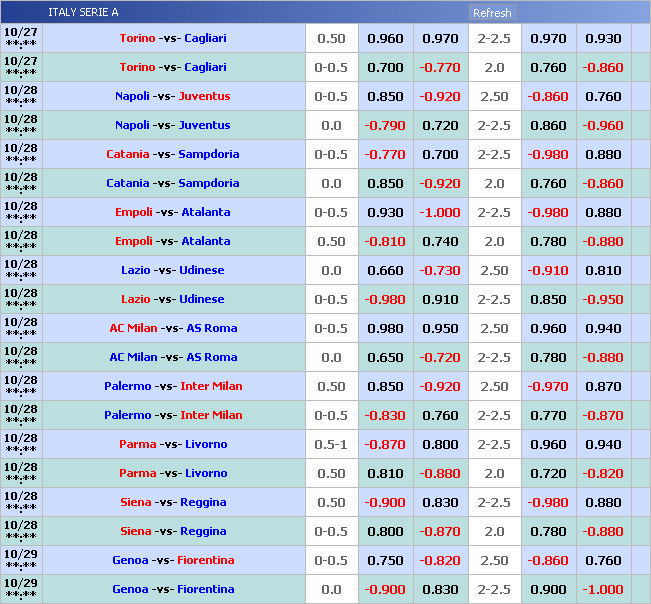Choose -0.970 over odds for Palermo vs Inter Milan
This screenshot has height=604, width=651.
tap(548, 387)
